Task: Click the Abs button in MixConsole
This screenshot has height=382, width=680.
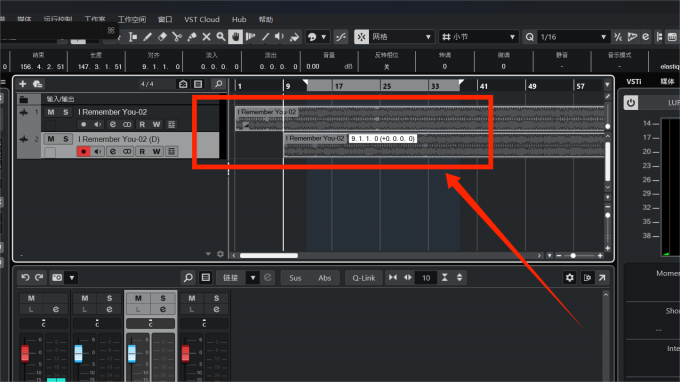Action: pos(324,278)
